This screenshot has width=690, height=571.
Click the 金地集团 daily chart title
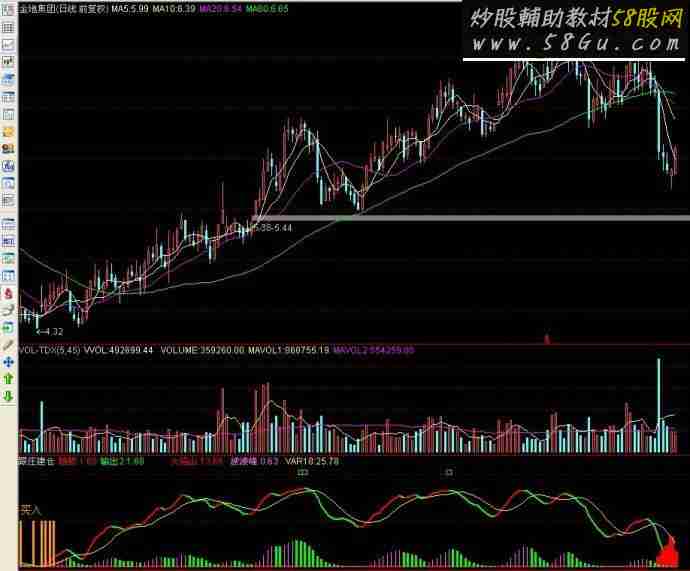(x=63, y=8)
